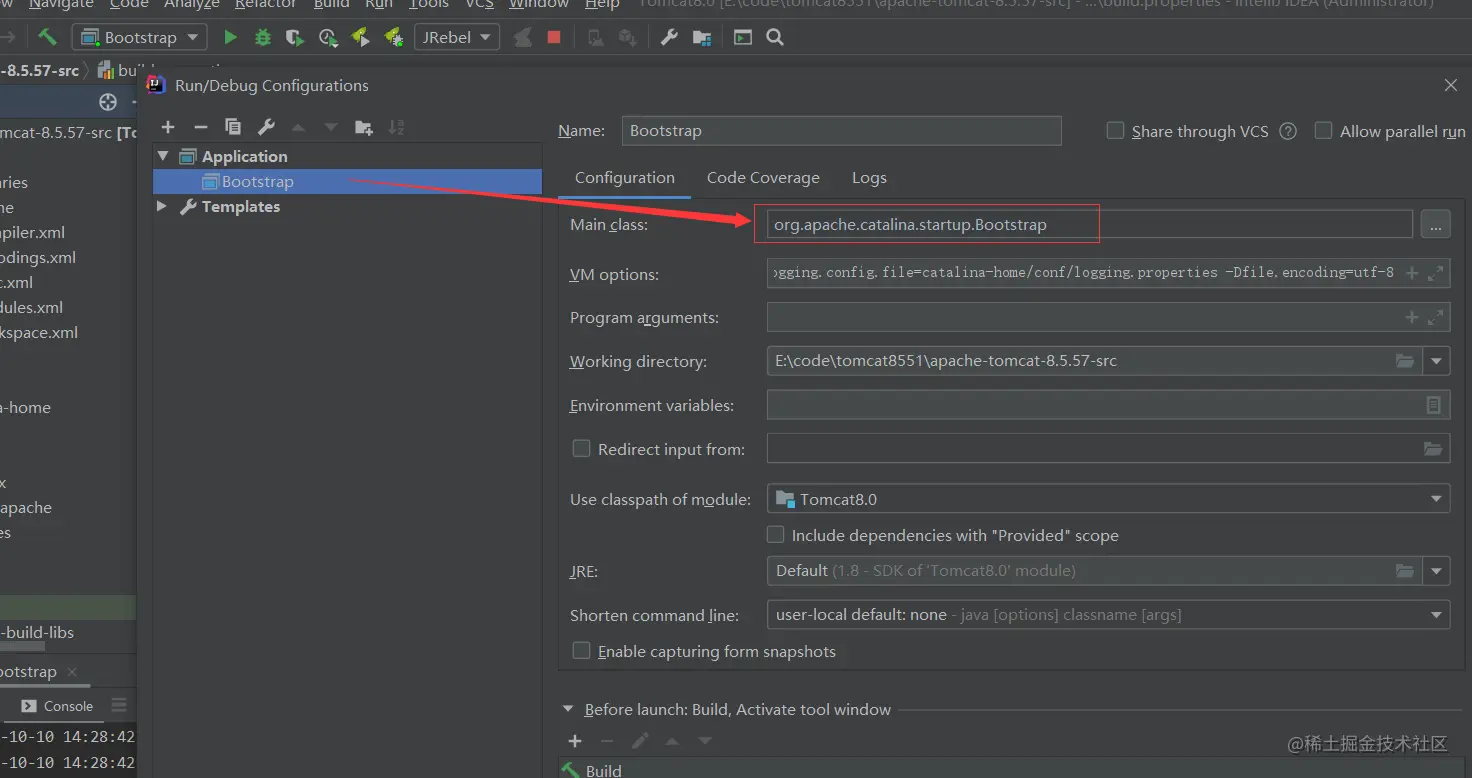The width and height of the screenshot is (1472, 778).
Task: Open Shorten command line dropdown
Action: tap(1108, 615)
